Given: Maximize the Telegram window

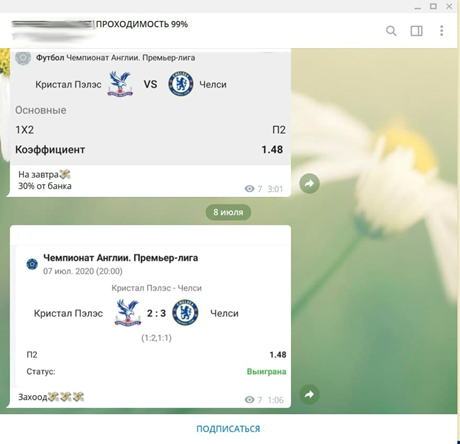Looking at the screenshot, I should point(433,6).
